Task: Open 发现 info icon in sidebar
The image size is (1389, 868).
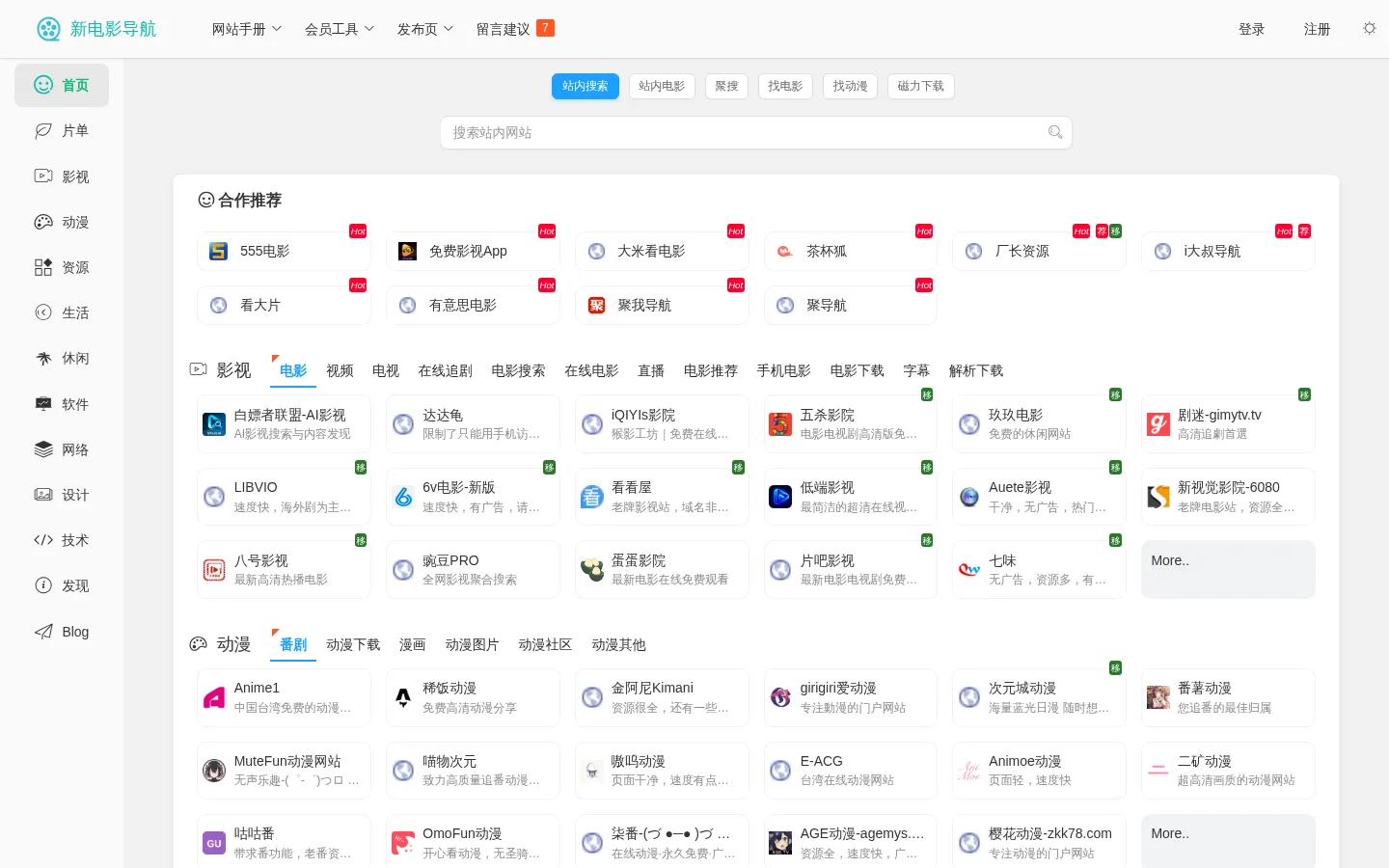Action: tap(43, 585)
